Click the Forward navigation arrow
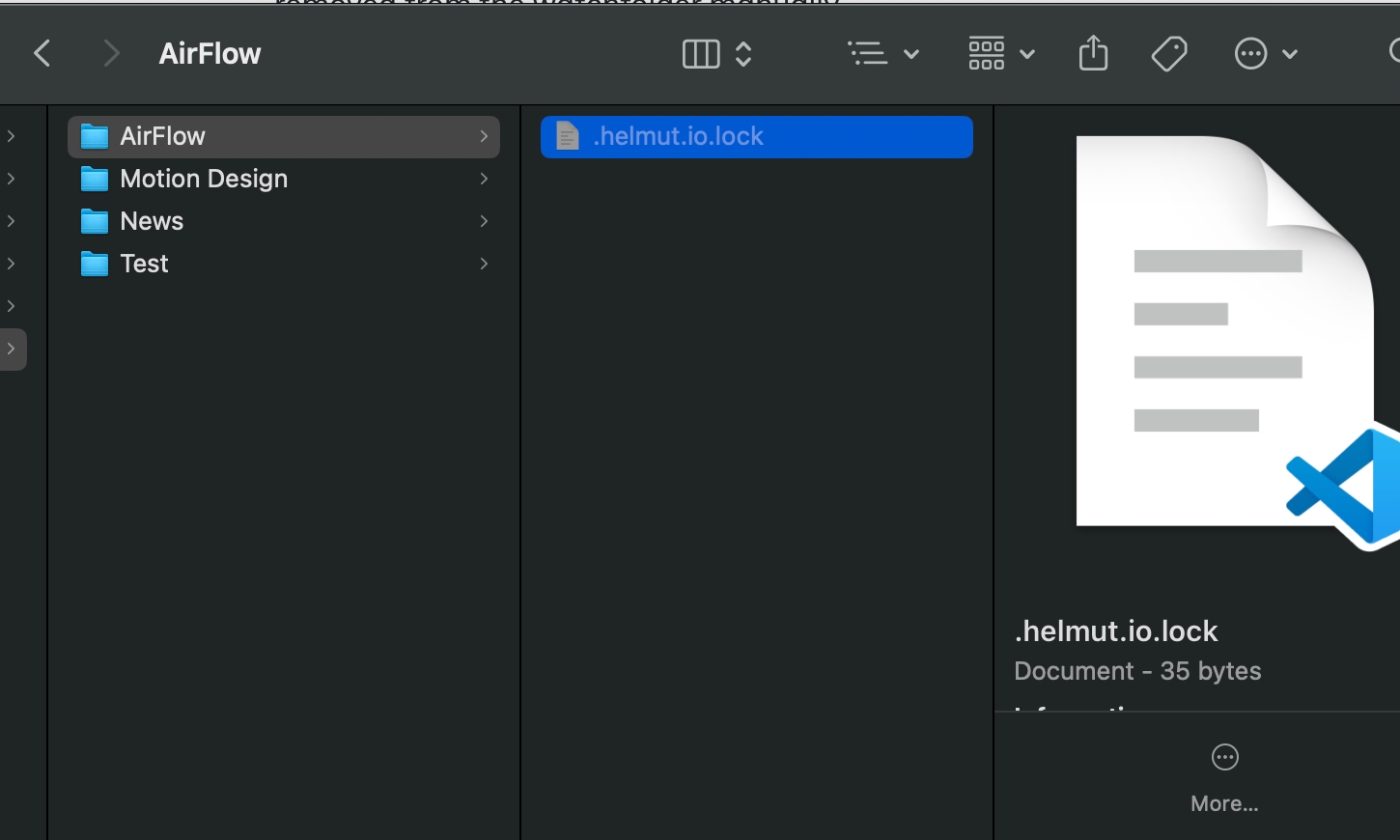 click(x=111, y=53)
